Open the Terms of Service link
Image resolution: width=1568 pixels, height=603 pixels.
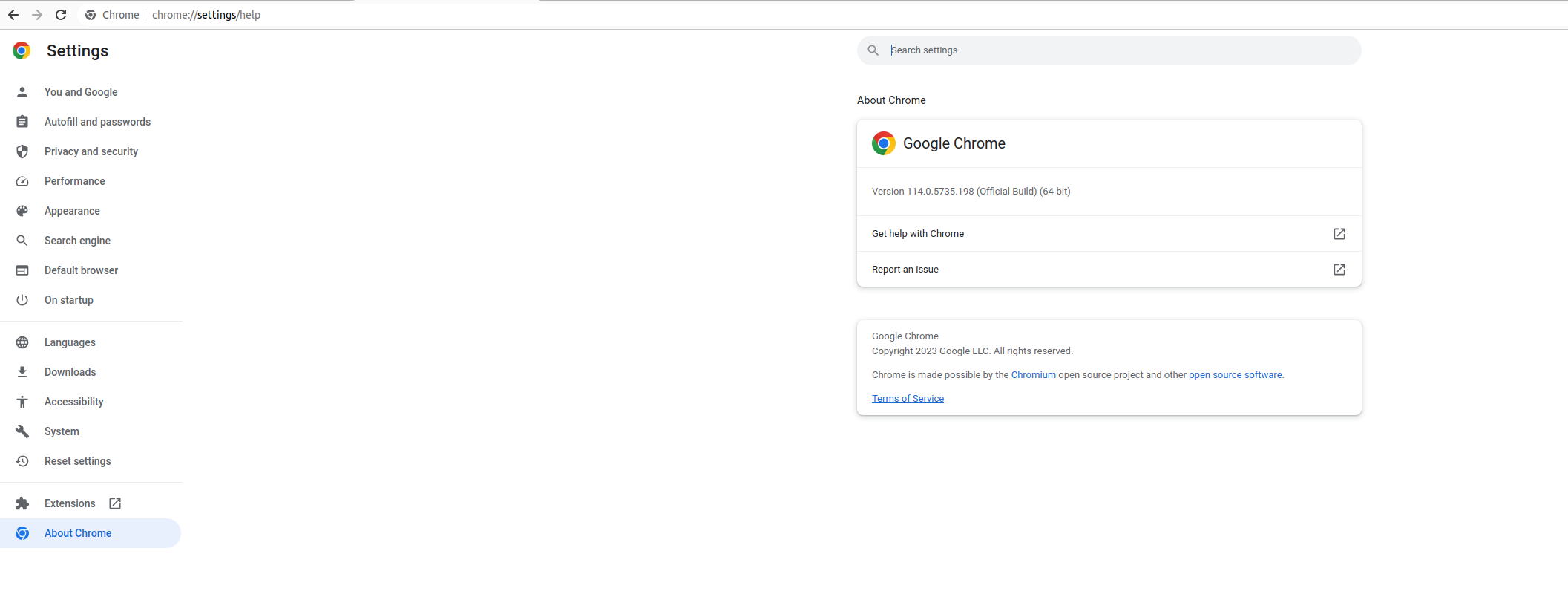click(908, 399)
